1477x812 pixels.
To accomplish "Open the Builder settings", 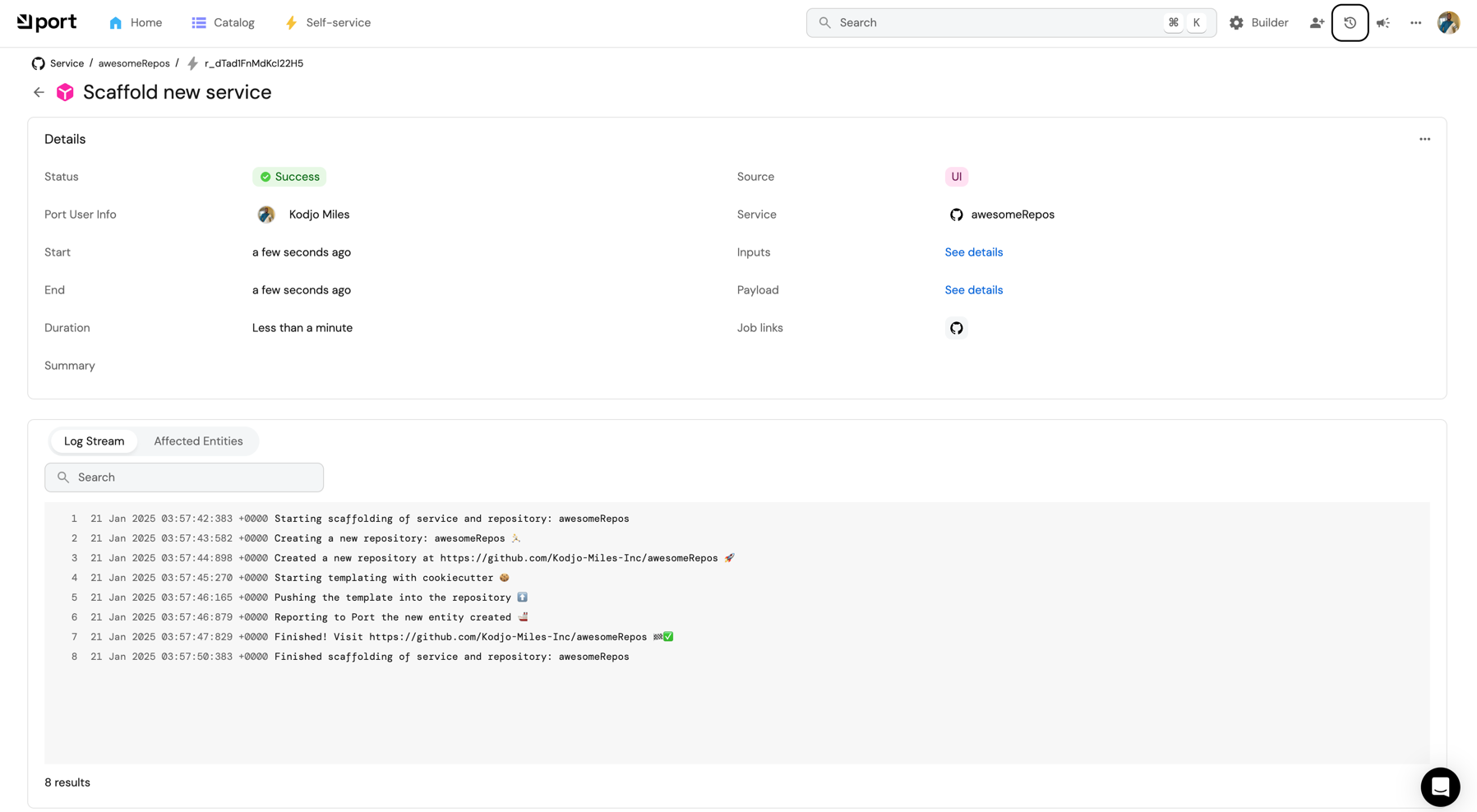I will (1258, 23).
